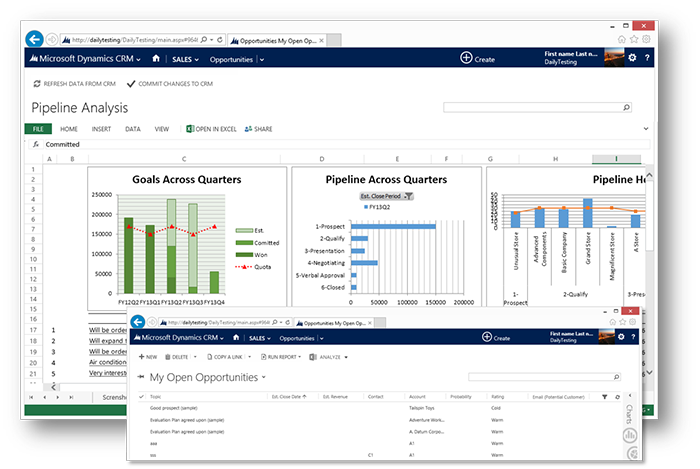Screen dimensions: 700x469
Task: Sort by the Account column header
Action: 417,396
